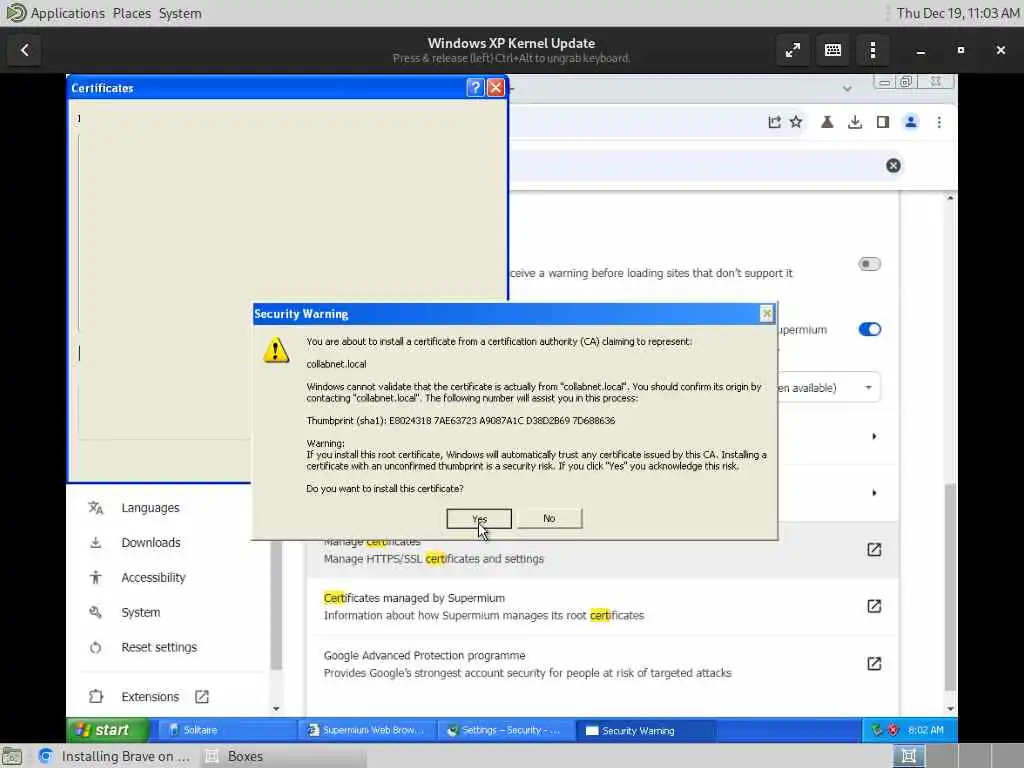Switch to Installing Brave taskbar window
Screen dimensions: 1024x768
click(114, 756)
